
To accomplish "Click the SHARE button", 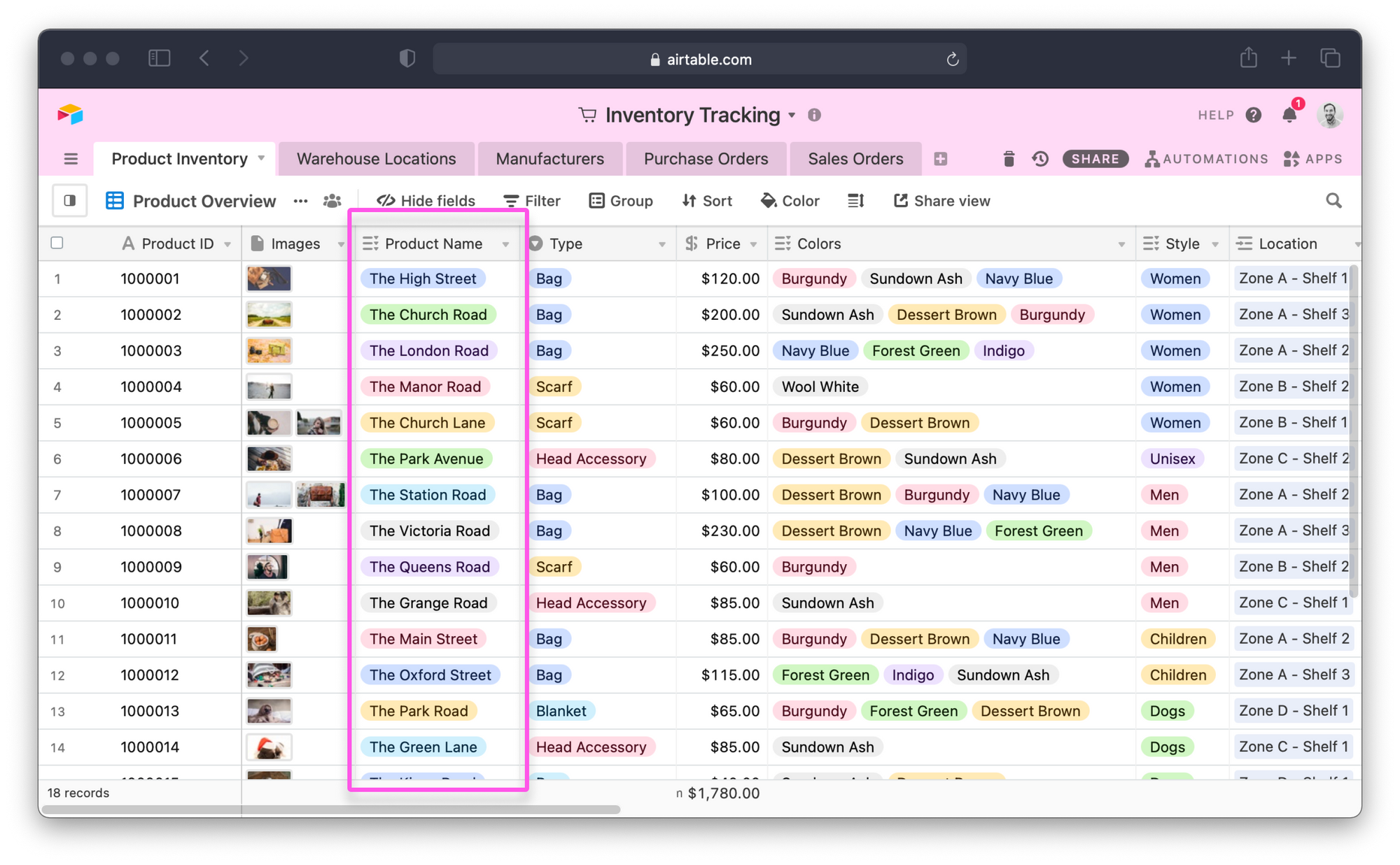I will pos(1095,159).
